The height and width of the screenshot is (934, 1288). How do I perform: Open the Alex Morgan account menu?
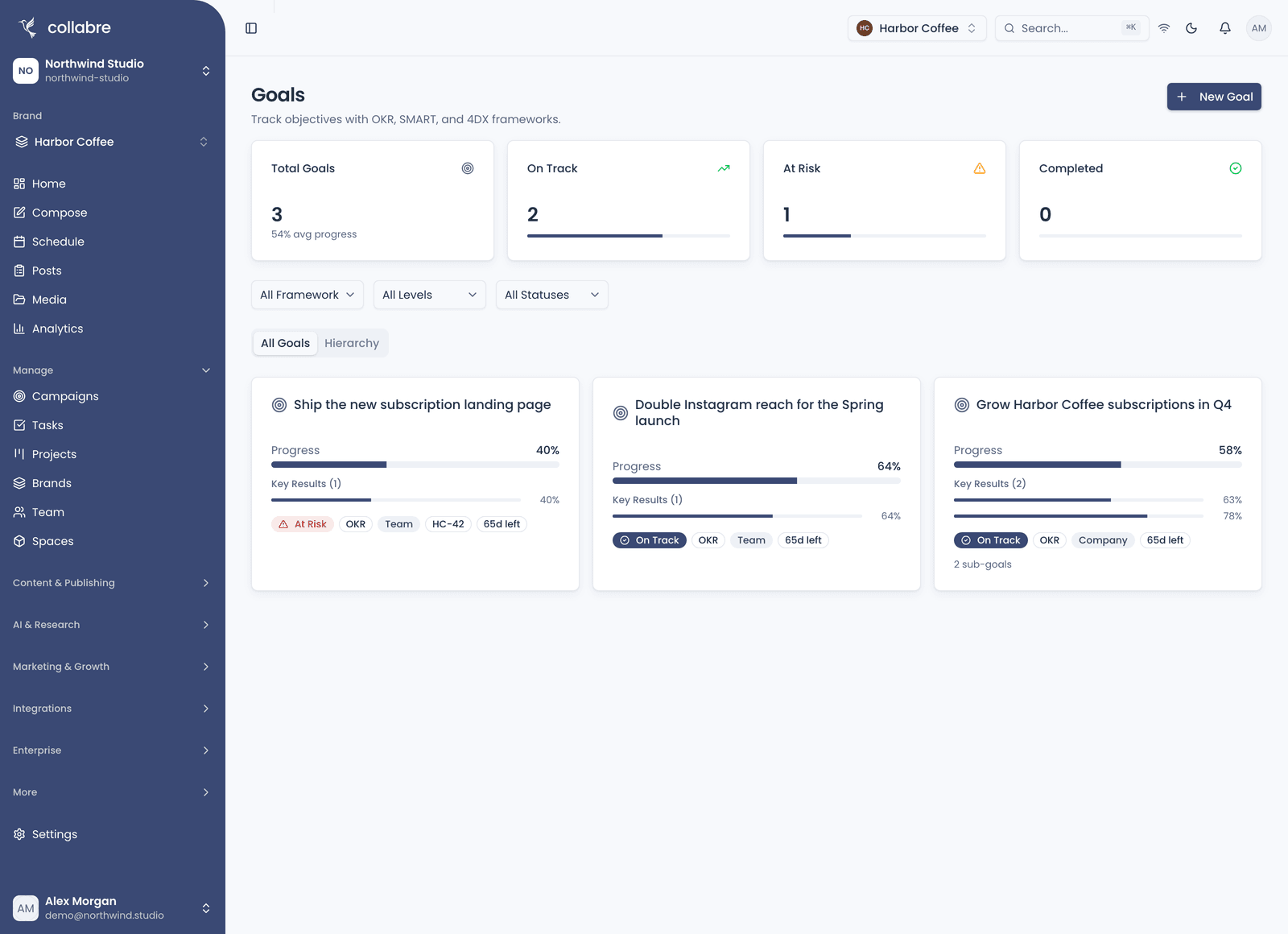[113, 908]
